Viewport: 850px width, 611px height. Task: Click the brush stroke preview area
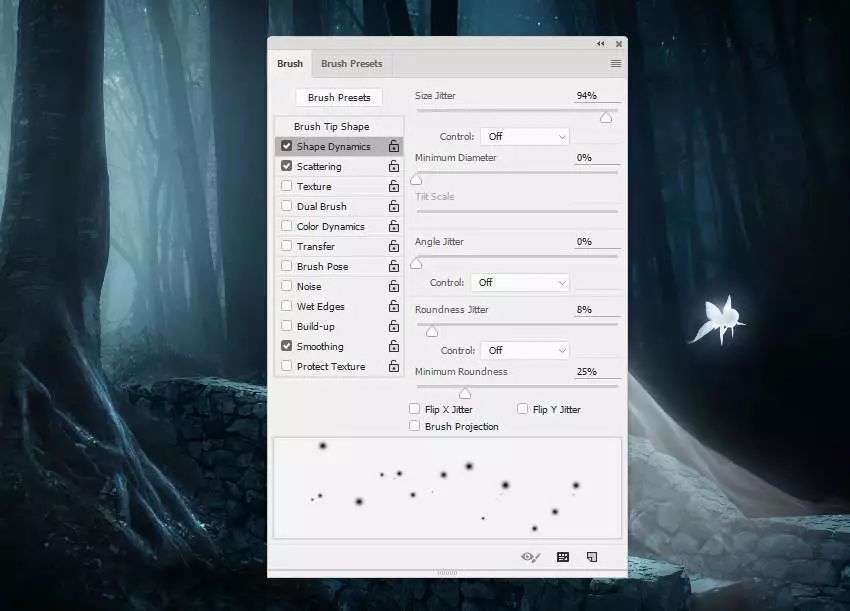447,487
